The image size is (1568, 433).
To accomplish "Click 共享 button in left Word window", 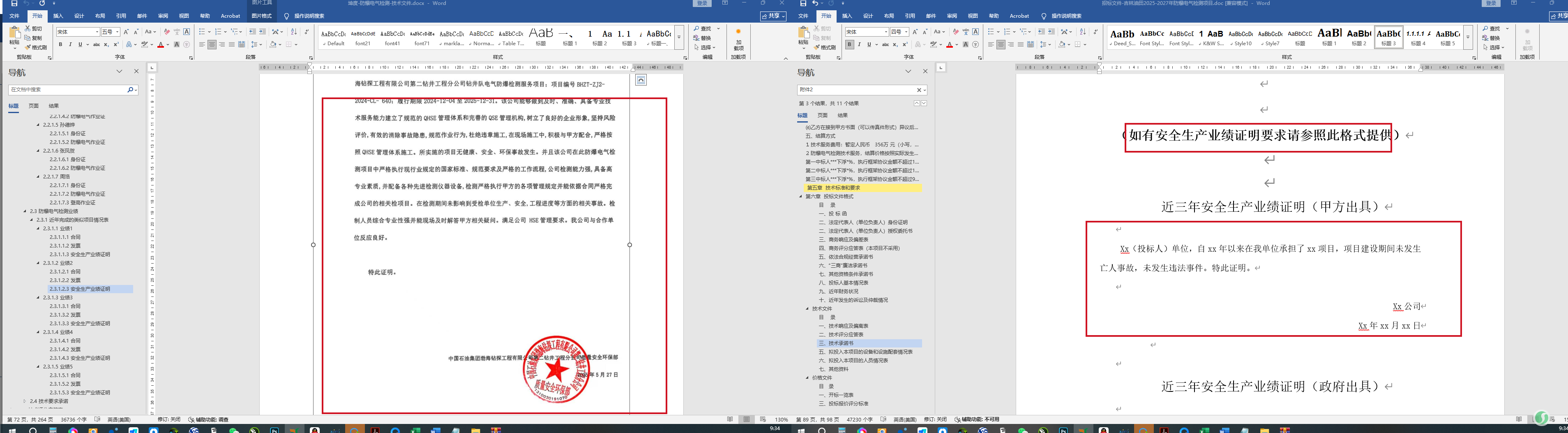I will [773, 16].
